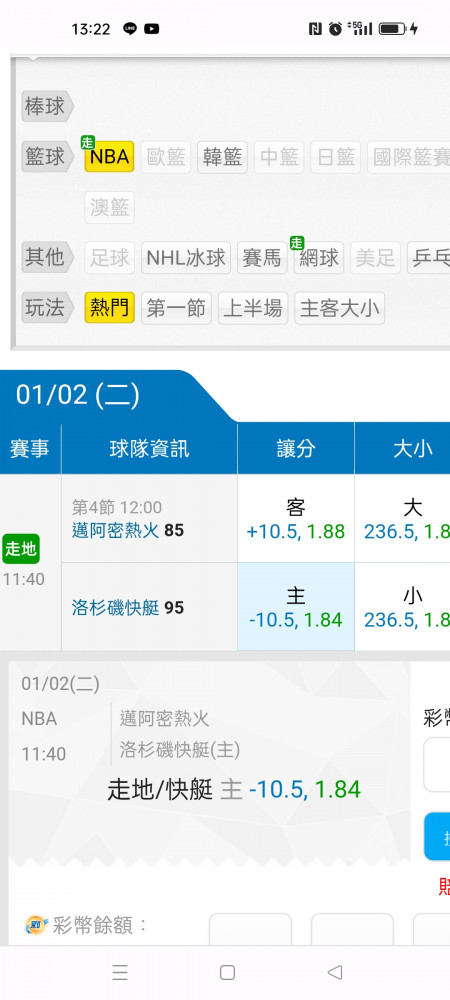This screenshot has width=450, height=1000.
Task: Open the 玩法 category label
Action: pos(47,308)
